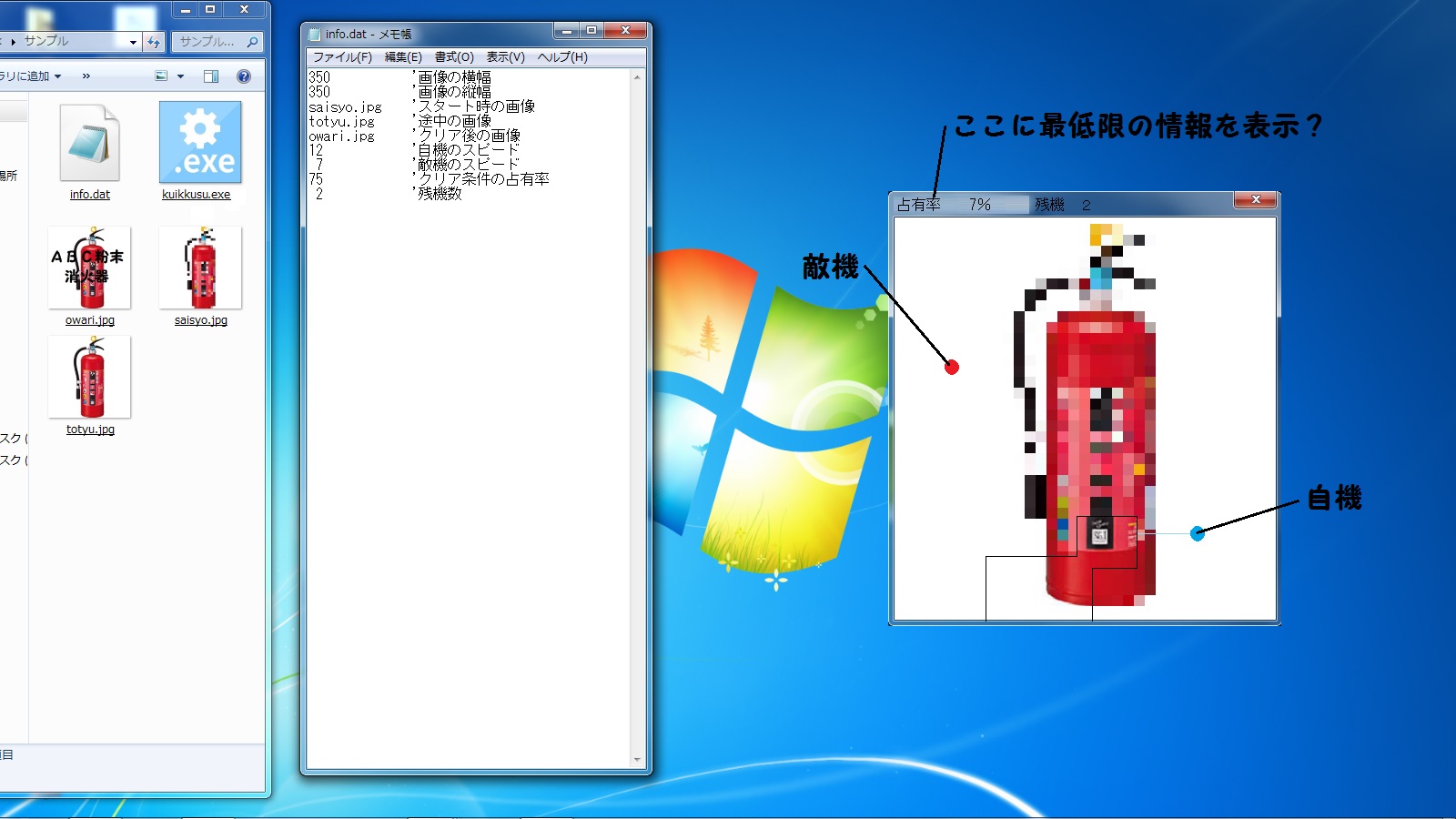Open the 編集(E) menu in Notepad
The image size is (1456, 819).
403,56
